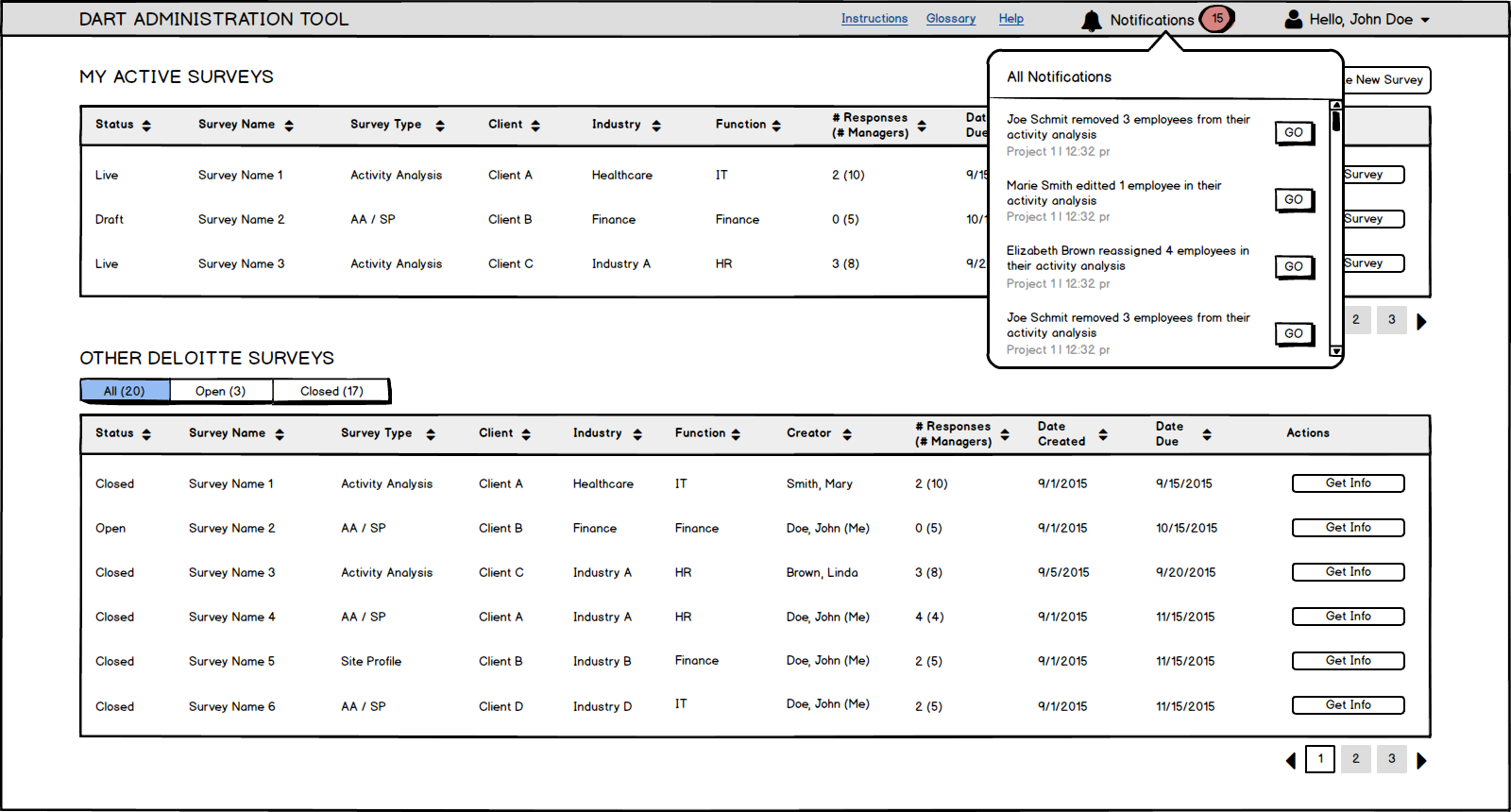Image resolution: width=1511 pixels, height=812 pixels.
Task: Click Site Profile survey type cell
Action: click(x=371, y=662)
